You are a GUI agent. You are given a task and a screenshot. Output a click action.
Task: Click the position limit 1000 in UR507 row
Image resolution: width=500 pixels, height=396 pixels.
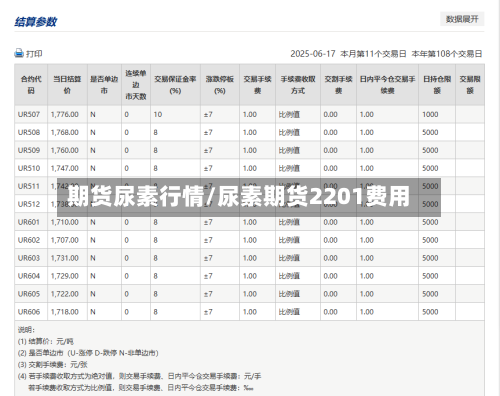430,114
